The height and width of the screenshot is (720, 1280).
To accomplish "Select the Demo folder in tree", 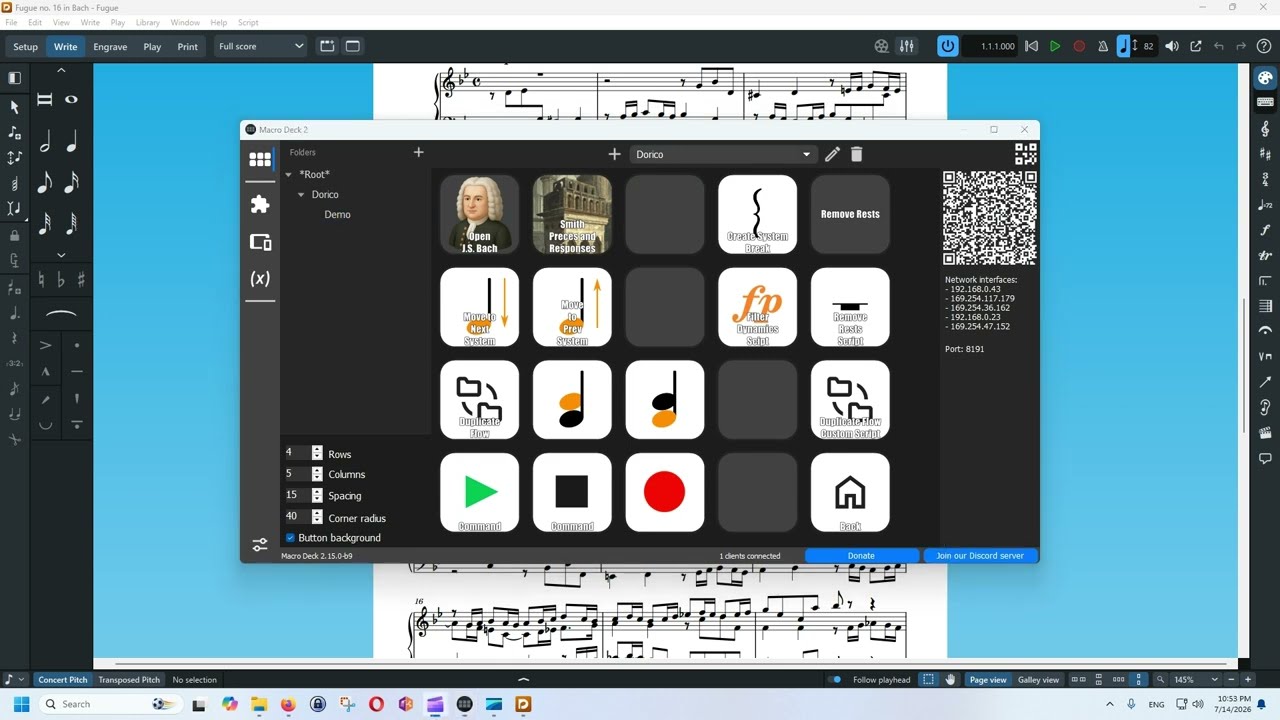I will [x=337, y=215].
